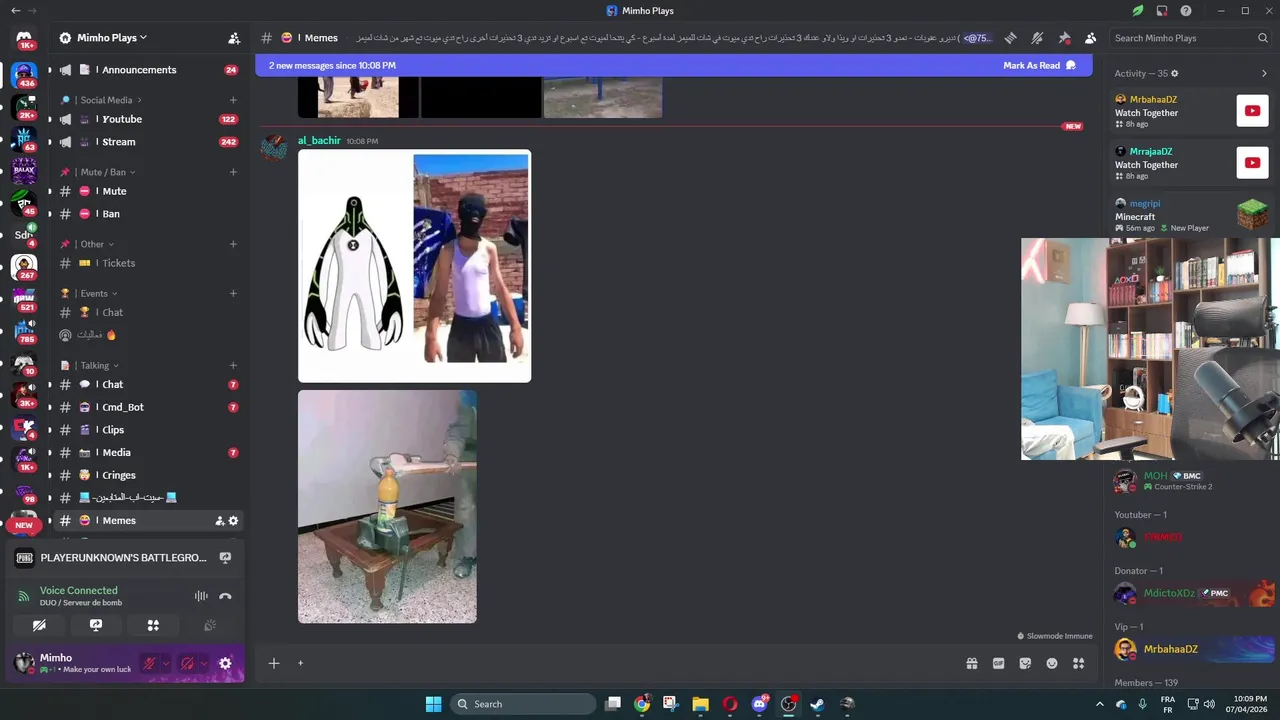The image size is (1280, 720).
Task: Open the Cringes channel
Action: click(147, 475)
